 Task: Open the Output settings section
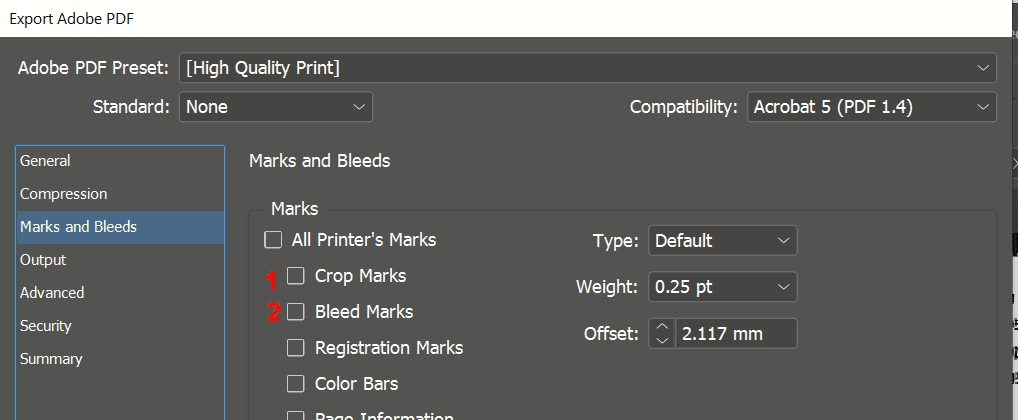point(43,260)
